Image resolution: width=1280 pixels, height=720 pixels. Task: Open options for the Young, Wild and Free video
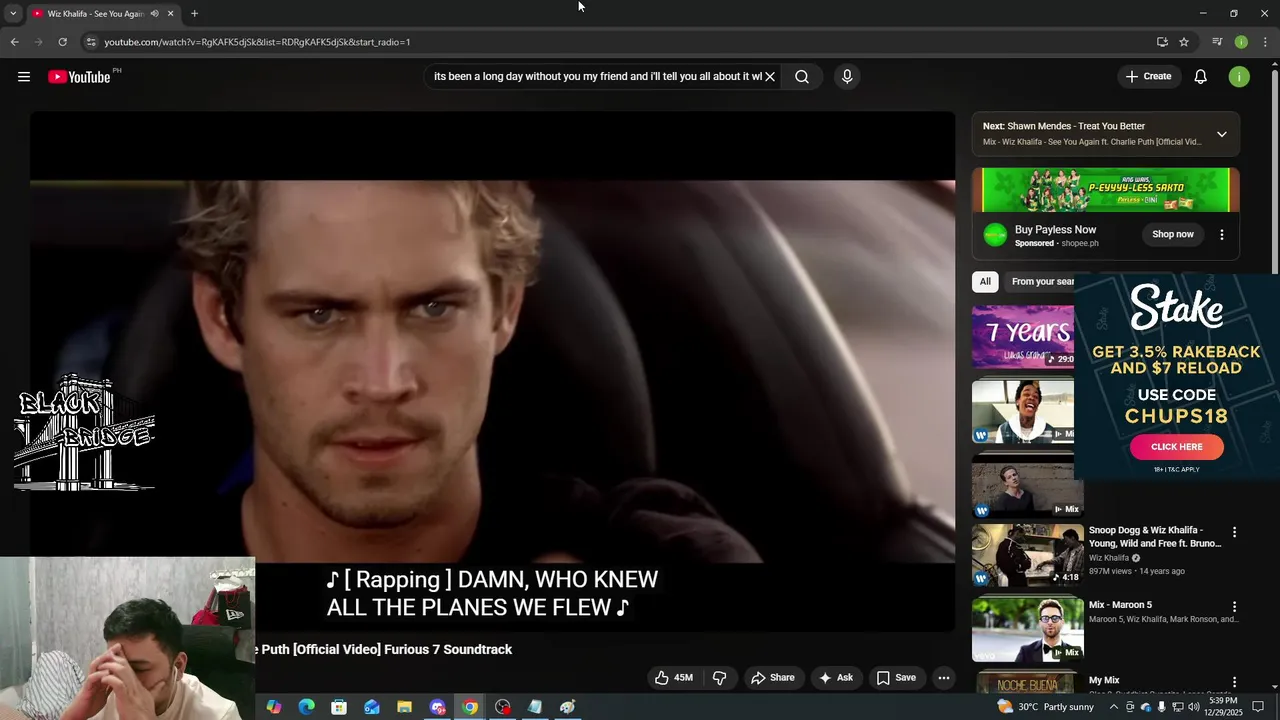pos(1234,533)
